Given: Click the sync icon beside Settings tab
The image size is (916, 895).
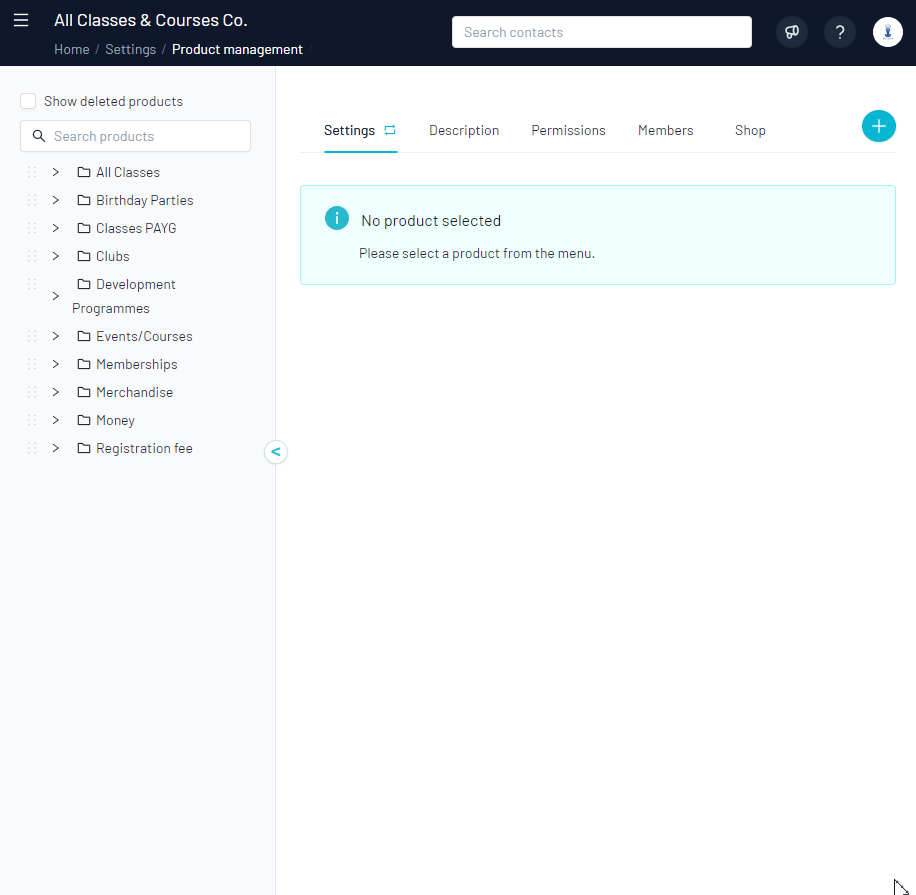Looking at the screenshot, I should click(390, 130).
